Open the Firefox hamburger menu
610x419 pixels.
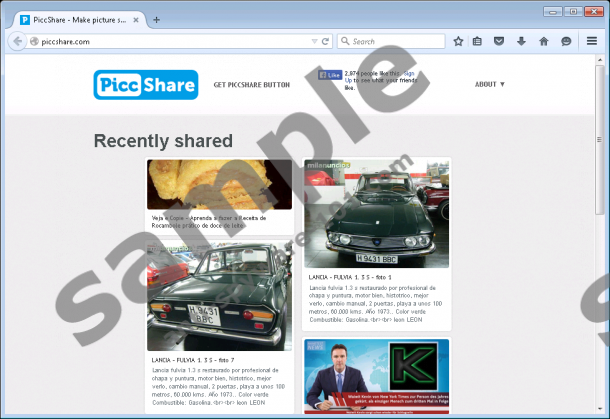(x=592, y=41)
